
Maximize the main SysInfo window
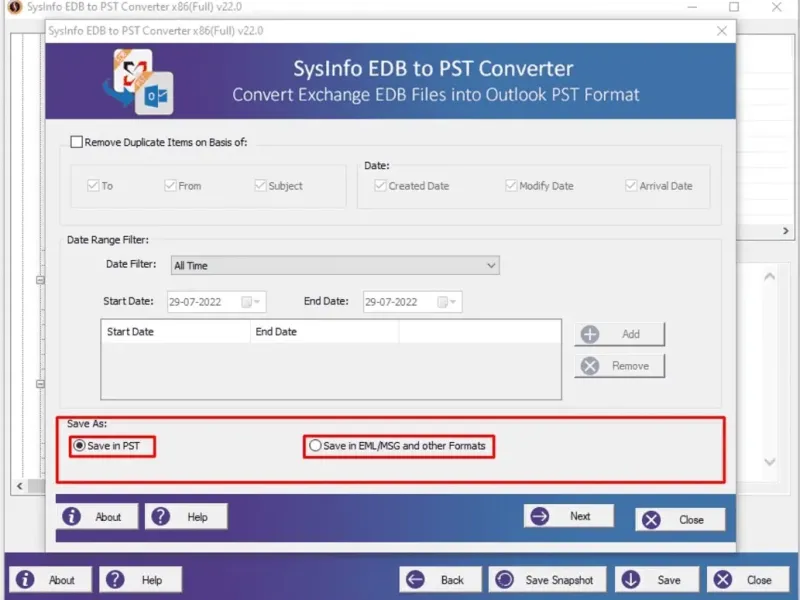click(734, 7)
